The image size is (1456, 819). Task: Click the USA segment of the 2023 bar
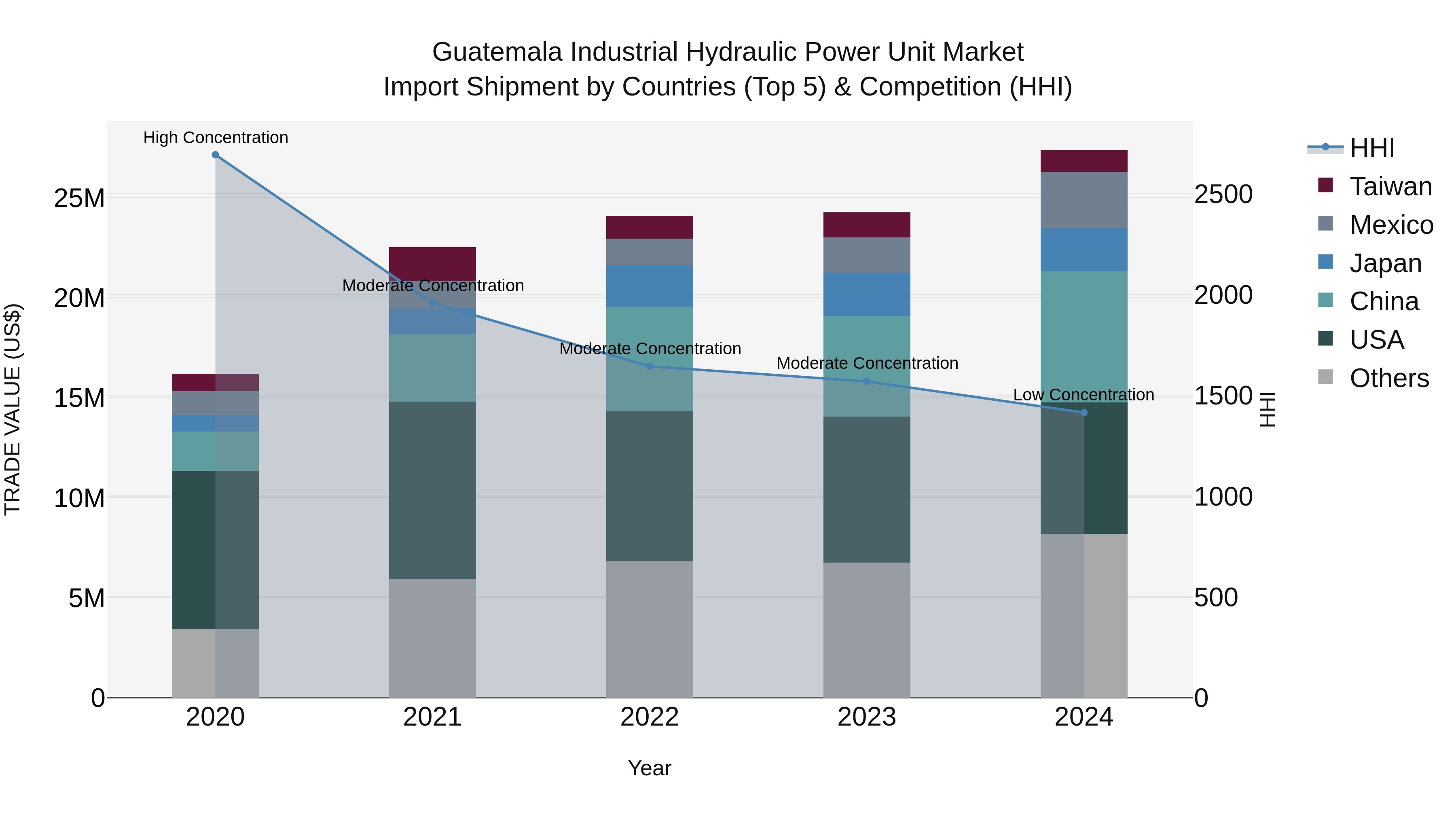point(867,489)
